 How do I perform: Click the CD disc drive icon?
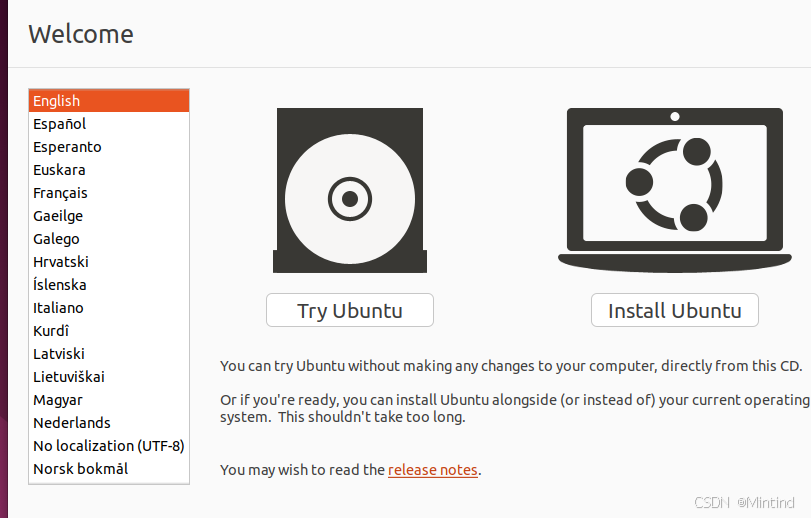[350, 190]
